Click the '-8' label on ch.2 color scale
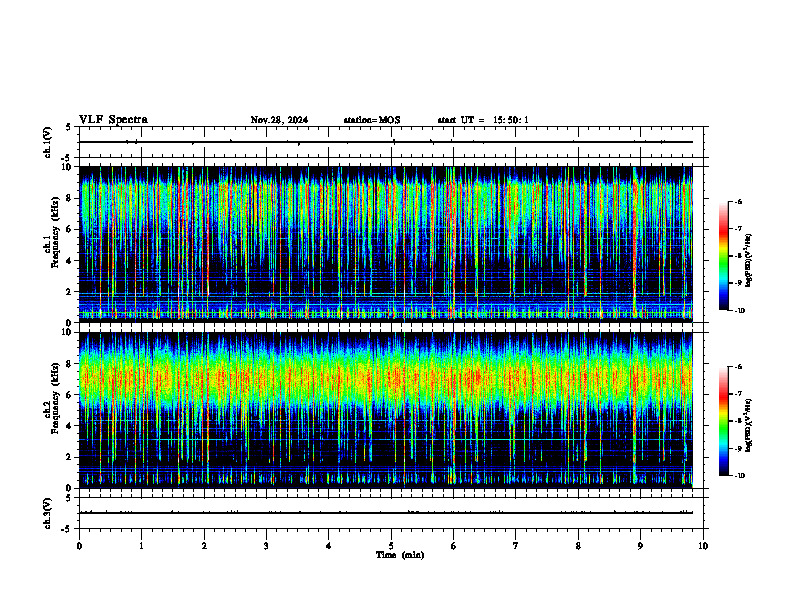This screenshot has height=612, width=792. (738, 421)
